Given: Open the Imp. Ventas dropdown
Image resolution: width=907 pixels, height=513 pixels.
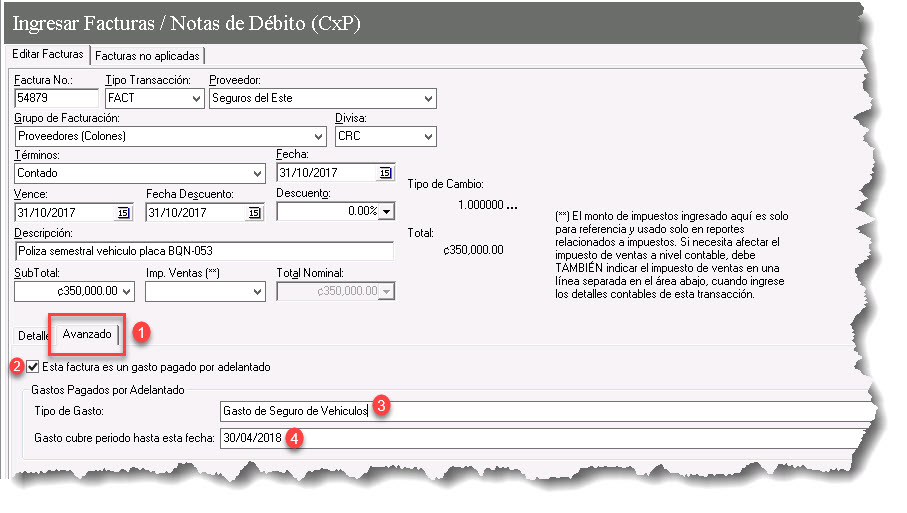Looking at the screenshot, I should 257,291.
